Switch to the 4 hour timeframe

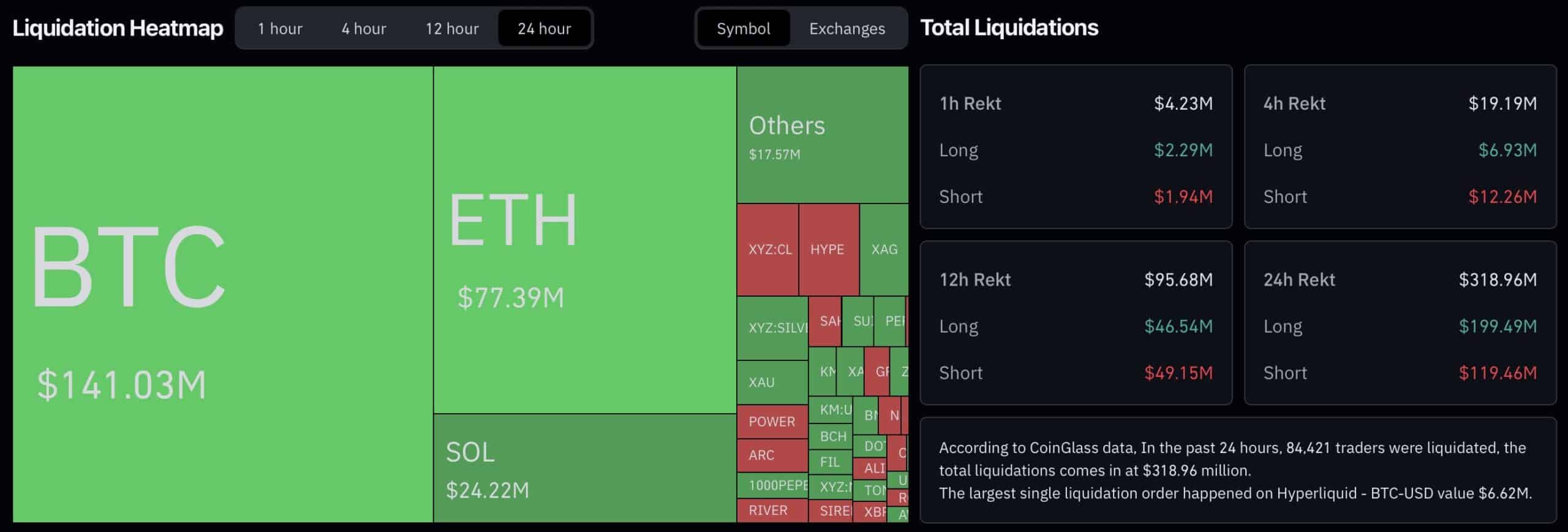[x=364, y=29]
